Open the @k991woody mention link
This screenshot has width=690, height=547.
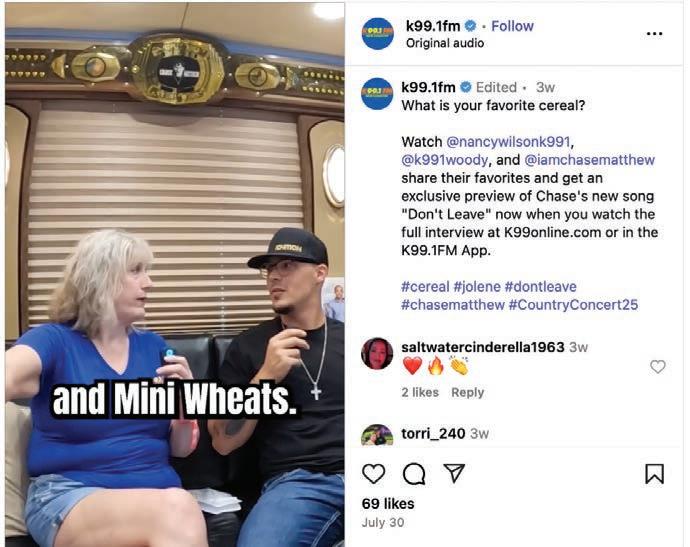444,160
